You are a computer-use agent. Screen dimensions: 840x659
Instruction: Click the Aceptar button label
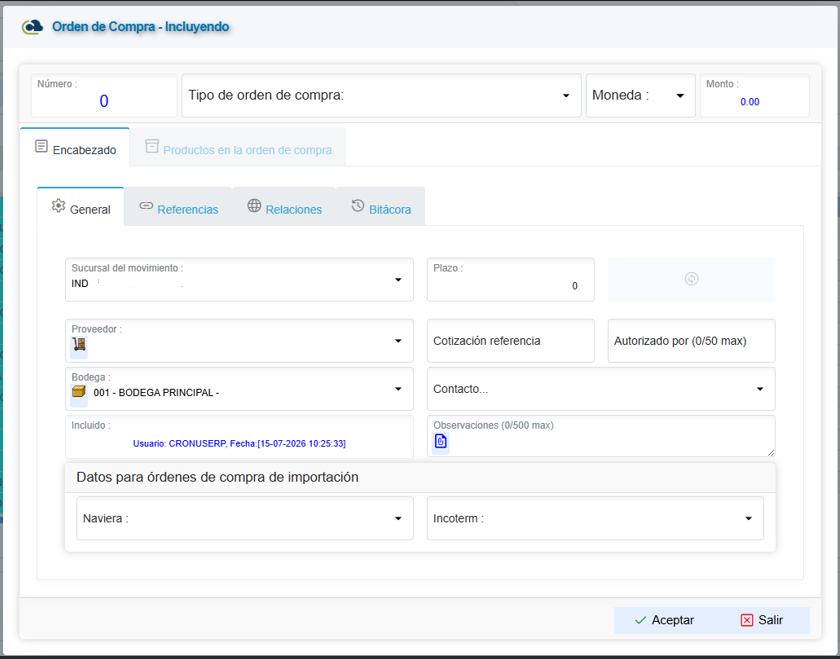click(672, 620)
